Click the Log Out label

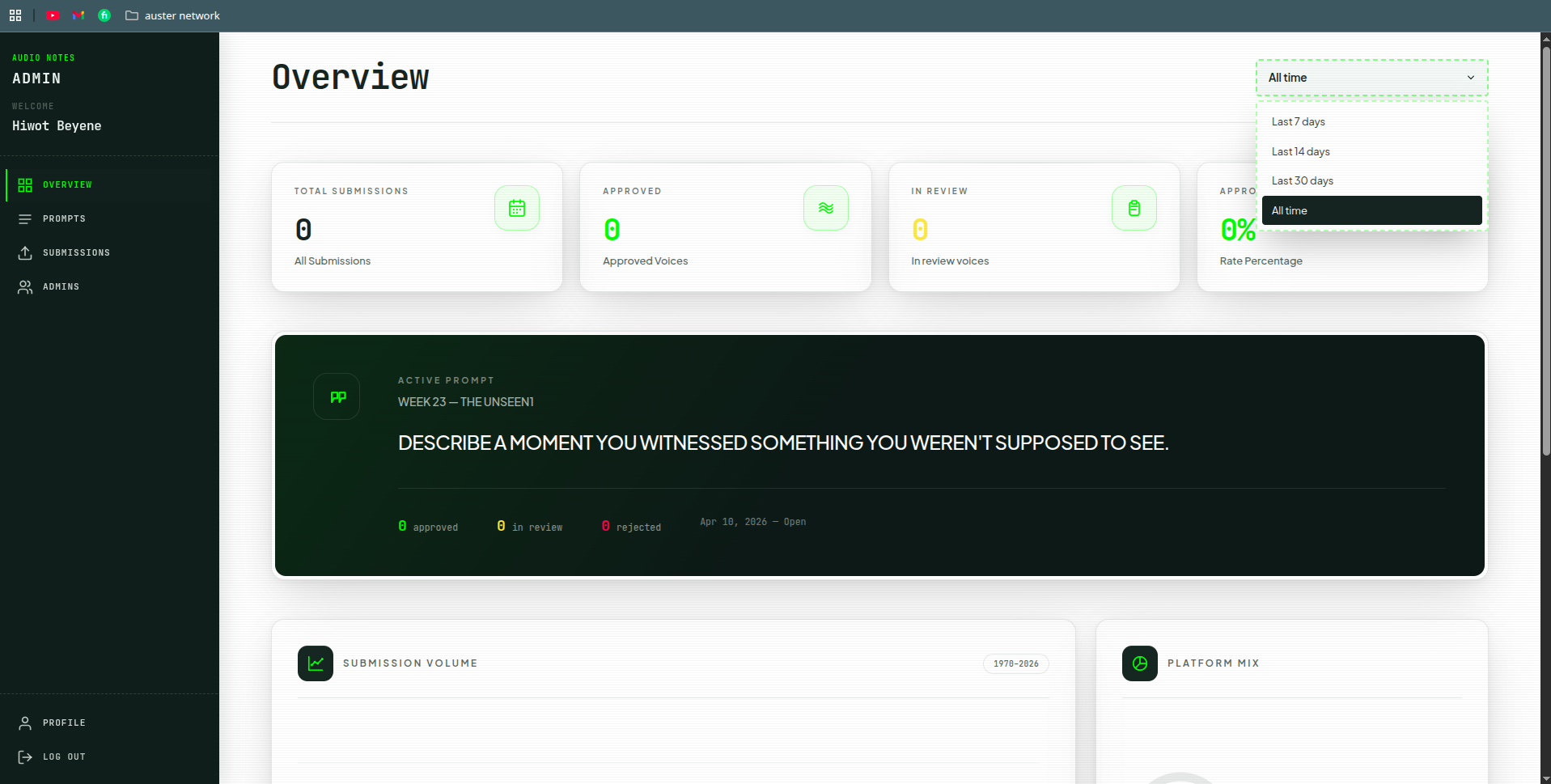tap(64, 757)
